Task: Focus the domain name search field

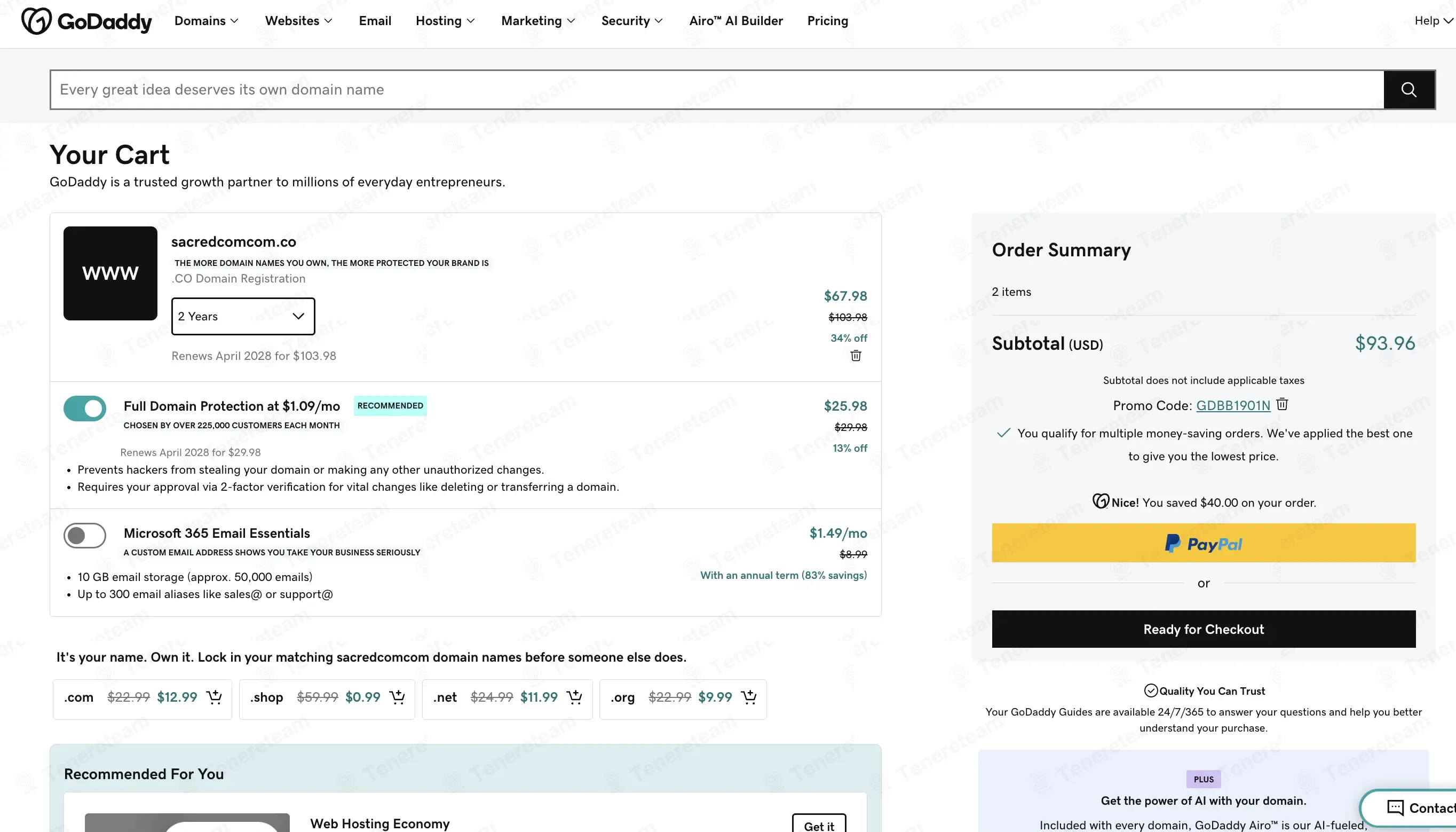Action: pyautogui.click(x=717, y=90)
